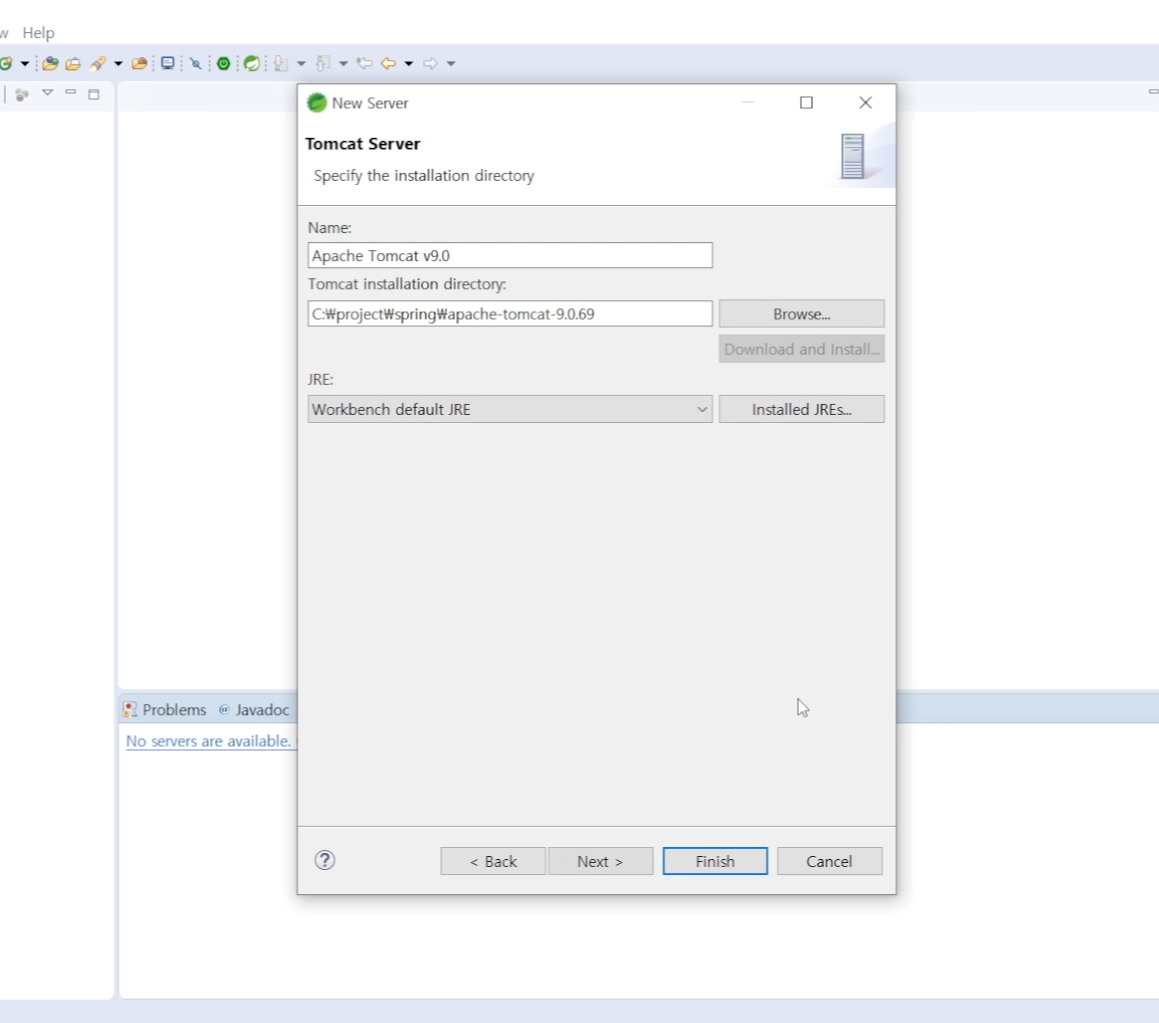Close the New Server dialog window

pos(866,103)
